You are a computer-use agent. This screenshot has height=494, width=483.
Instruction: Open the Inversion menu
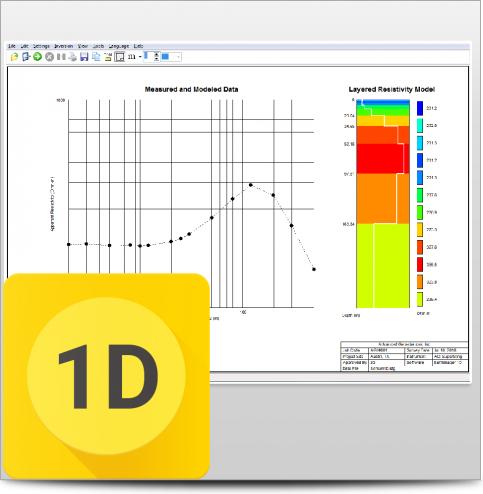point(63,46)
